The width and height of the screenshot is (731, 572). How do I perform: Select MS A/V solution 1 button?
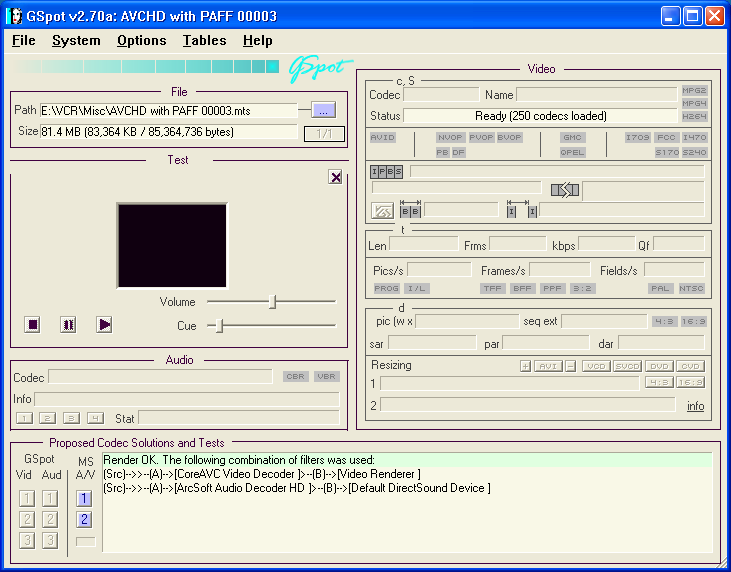pos(84,499)
